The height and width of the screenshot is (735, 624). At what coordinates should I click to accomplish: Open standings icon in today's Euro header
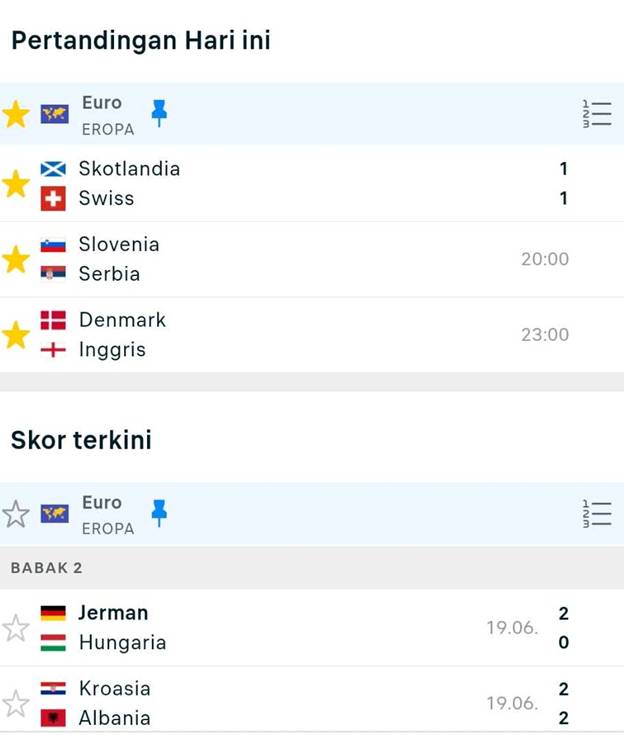pos(596,114)
